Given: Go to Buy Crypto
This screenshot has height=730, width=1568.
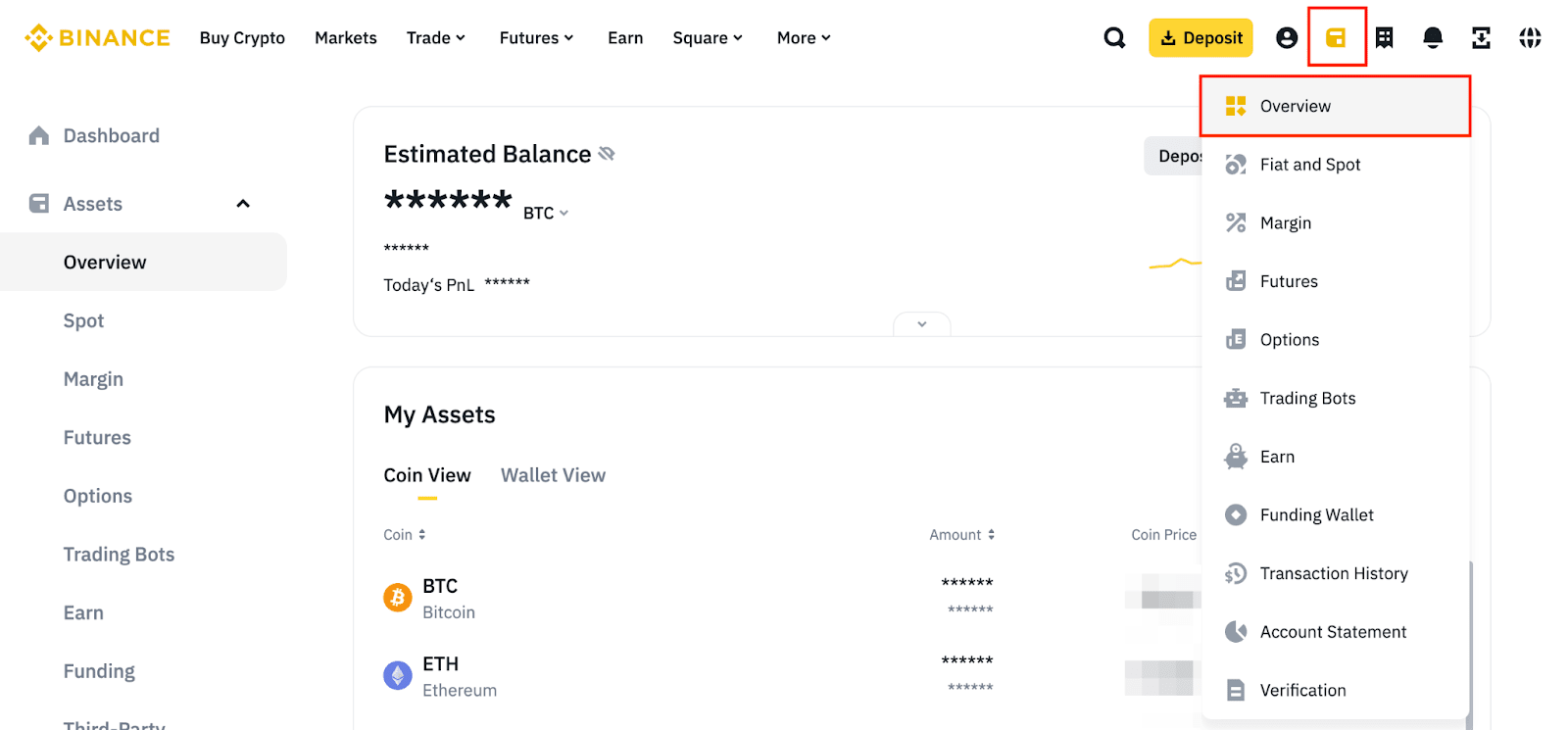Looking at the screenshot, I should point(242,37).
